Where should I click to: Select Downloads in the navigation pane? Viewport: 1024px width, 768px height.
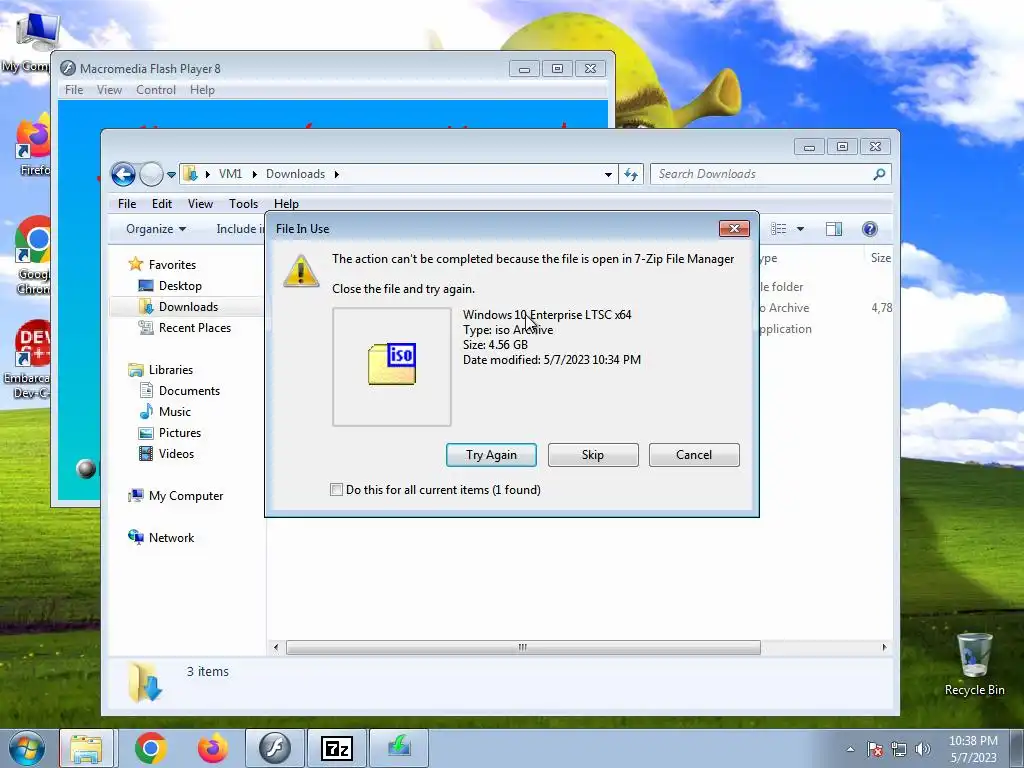(188, 307)
